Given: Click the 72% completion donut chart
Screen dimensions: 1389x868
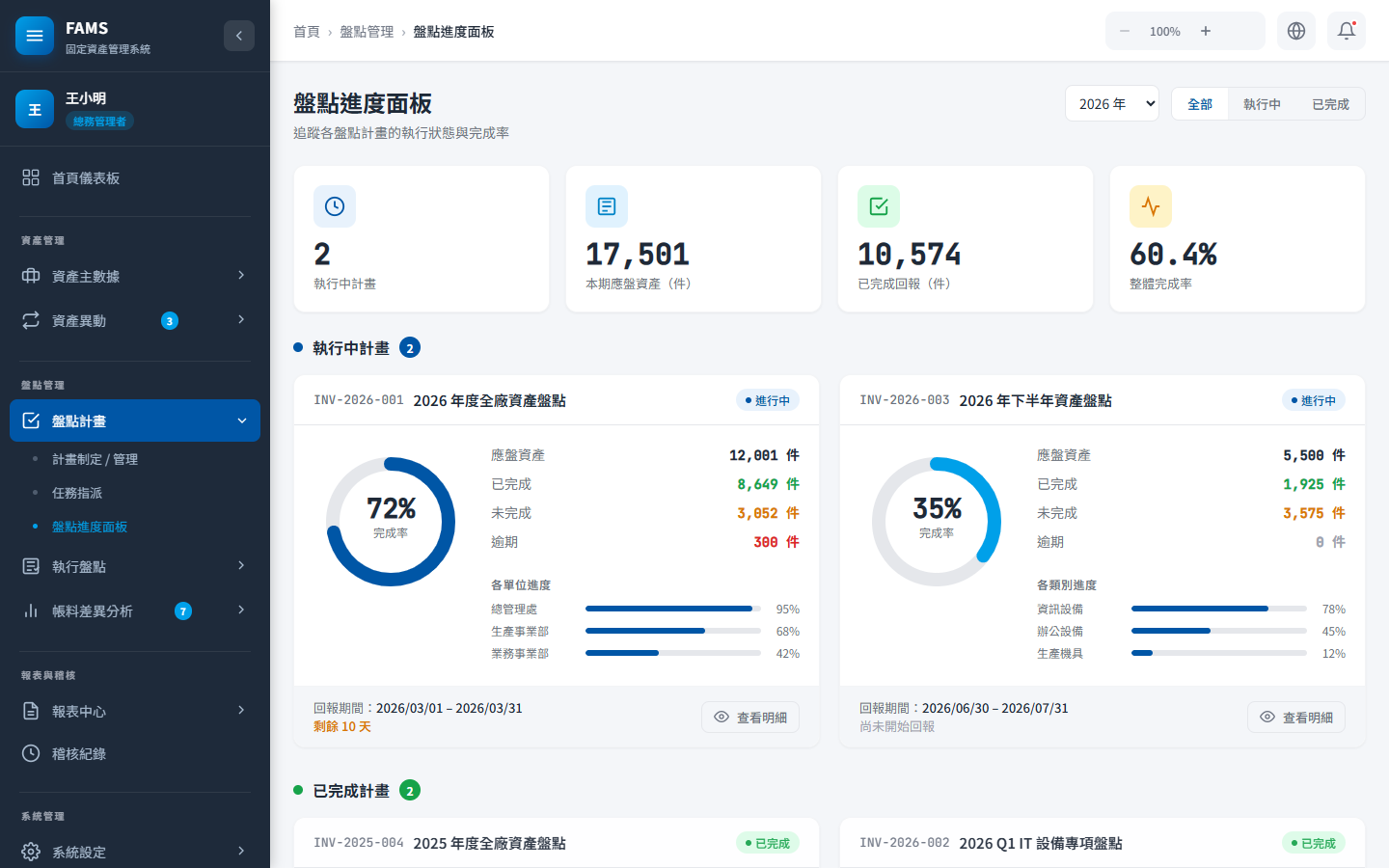Looking at the screenshot, I should [391, 522].
